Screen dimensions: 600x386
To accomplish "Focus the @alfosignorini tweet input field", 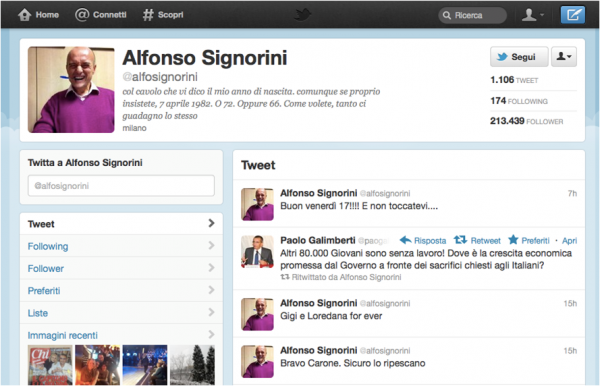I will tap(121, 186).
